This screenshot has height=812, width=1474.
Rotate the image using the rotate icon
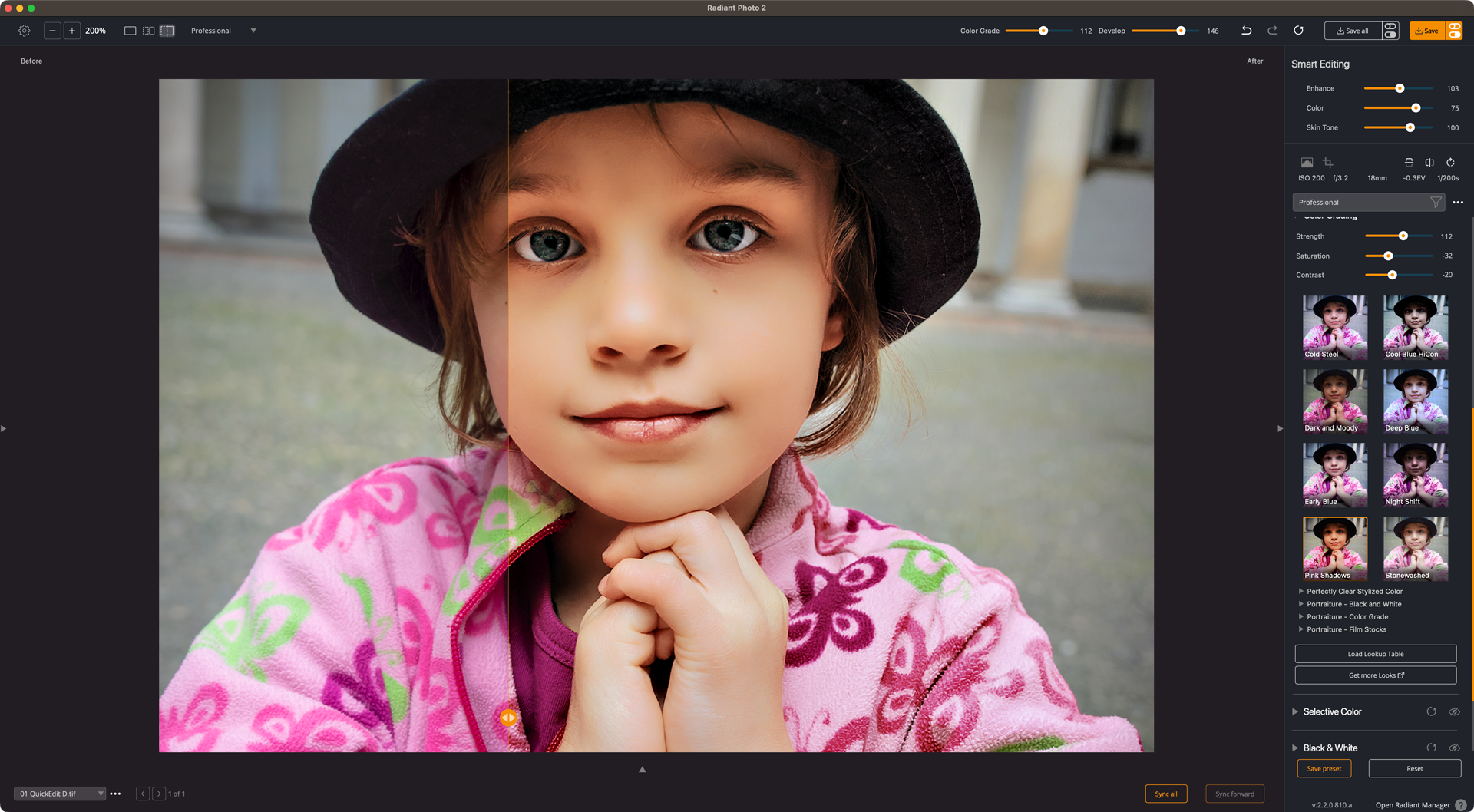pyautogui.click(x=1450, y=163)
